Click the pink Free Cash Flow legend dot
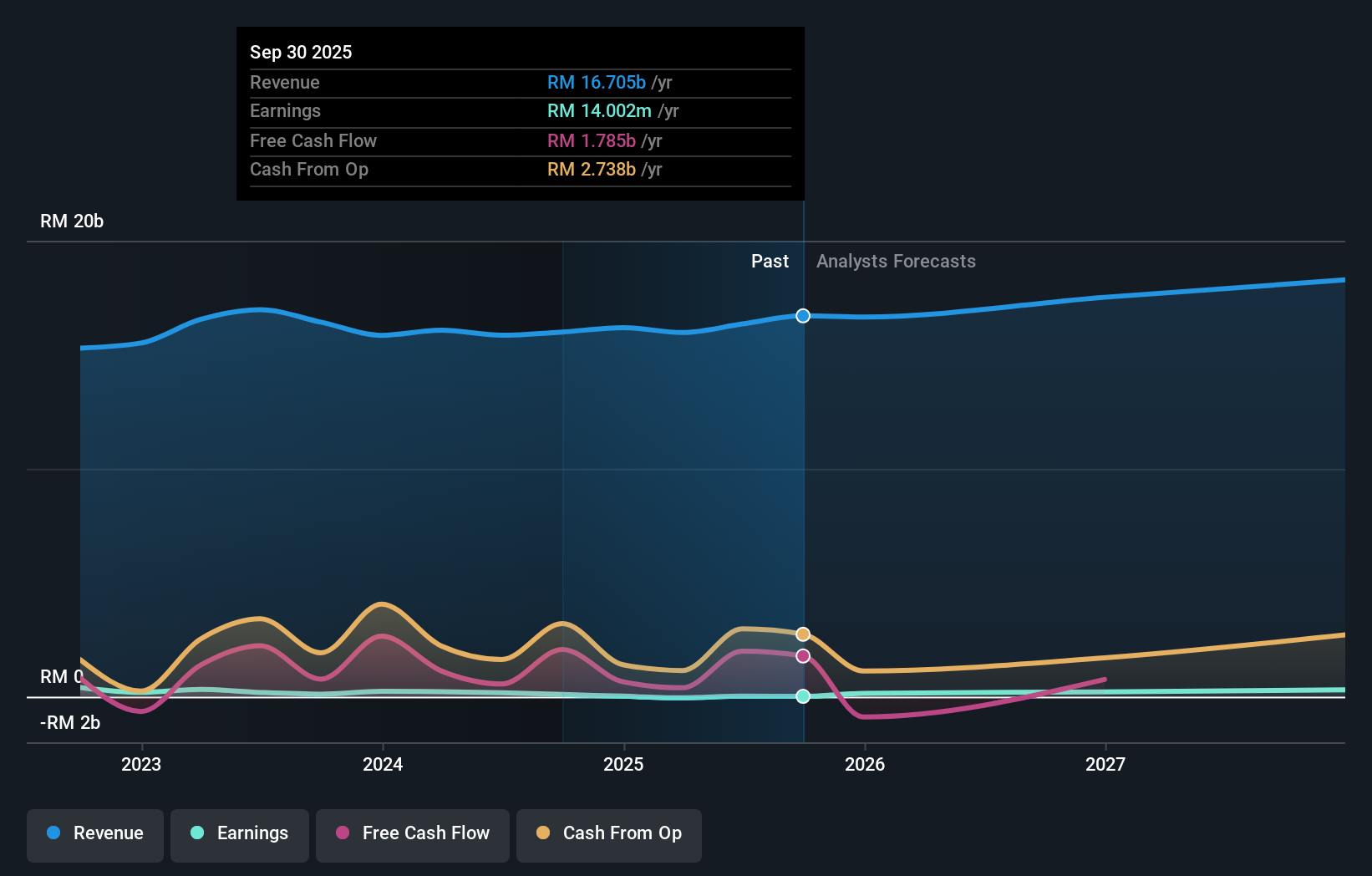This screenshot has width=1372, height=876. pos(343,833)
